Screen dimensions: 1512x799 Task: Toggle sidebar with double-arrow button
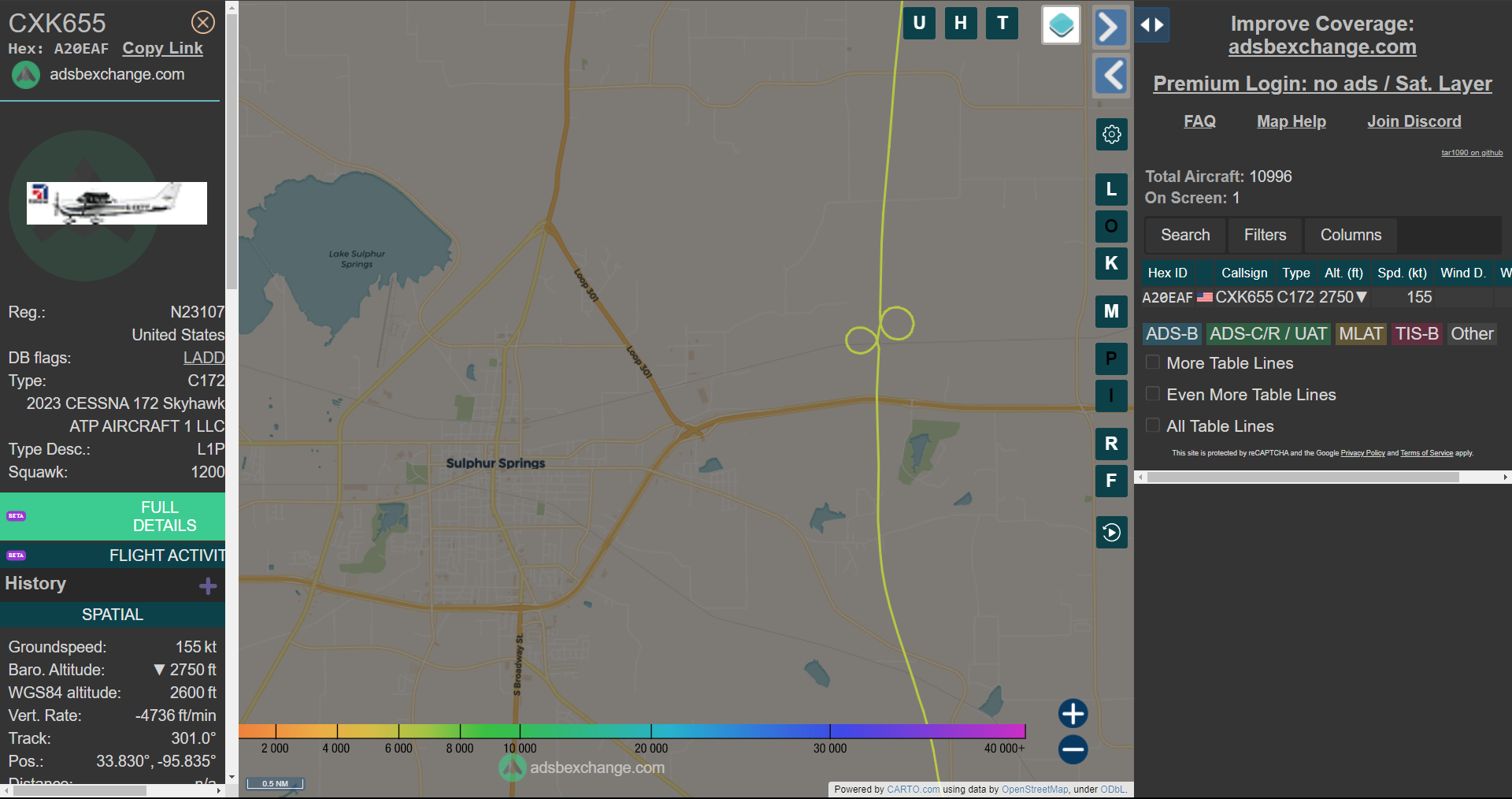(1152, 25)
